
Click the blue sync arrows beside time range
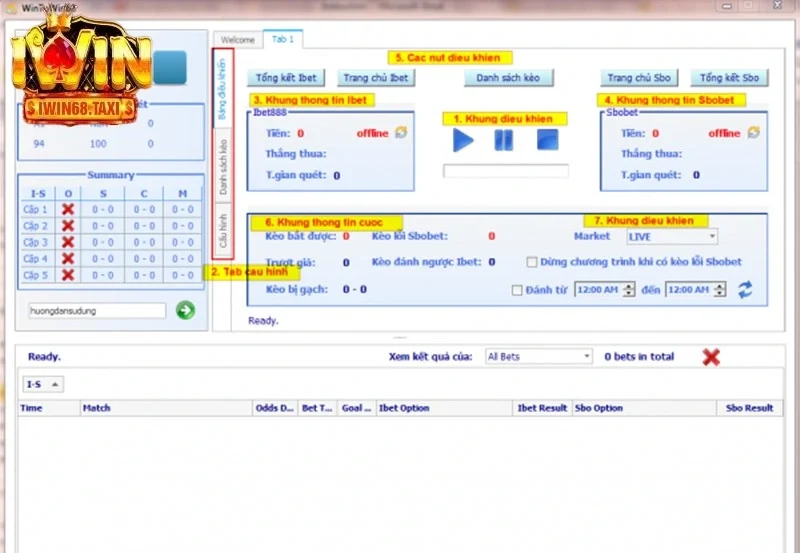click(745, 289)
